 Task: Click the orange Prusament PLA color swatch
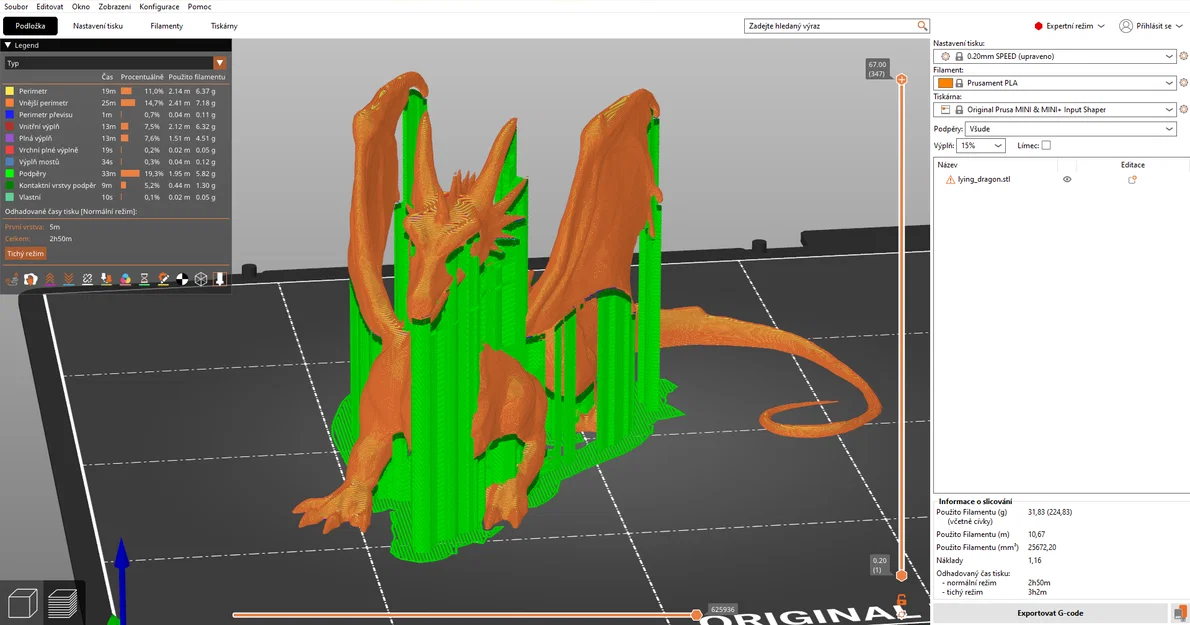click(945, 83)
